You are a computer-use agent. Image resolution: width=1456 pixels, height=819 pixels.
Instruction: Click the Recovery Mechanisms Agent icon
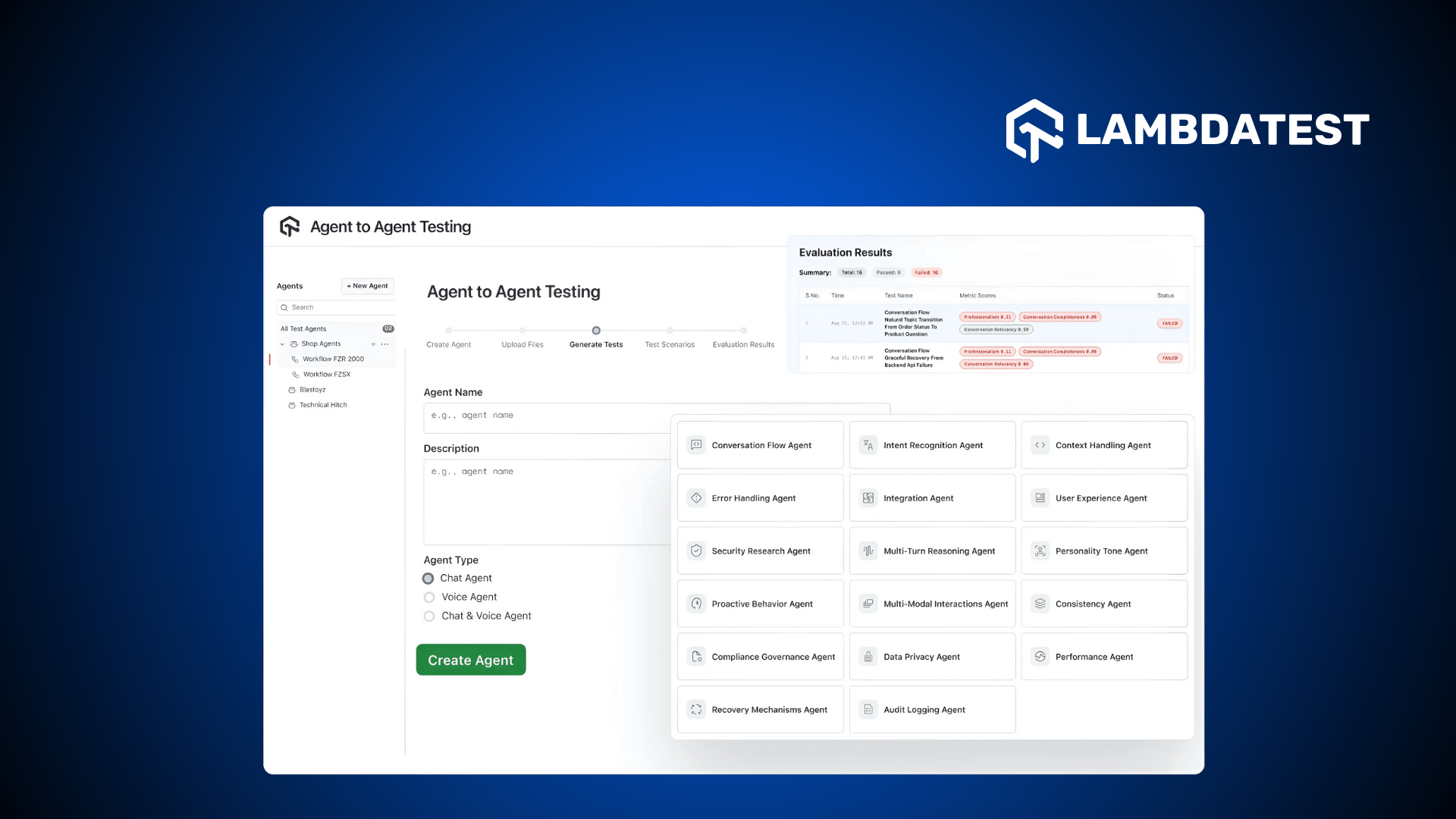pos(696,710)
